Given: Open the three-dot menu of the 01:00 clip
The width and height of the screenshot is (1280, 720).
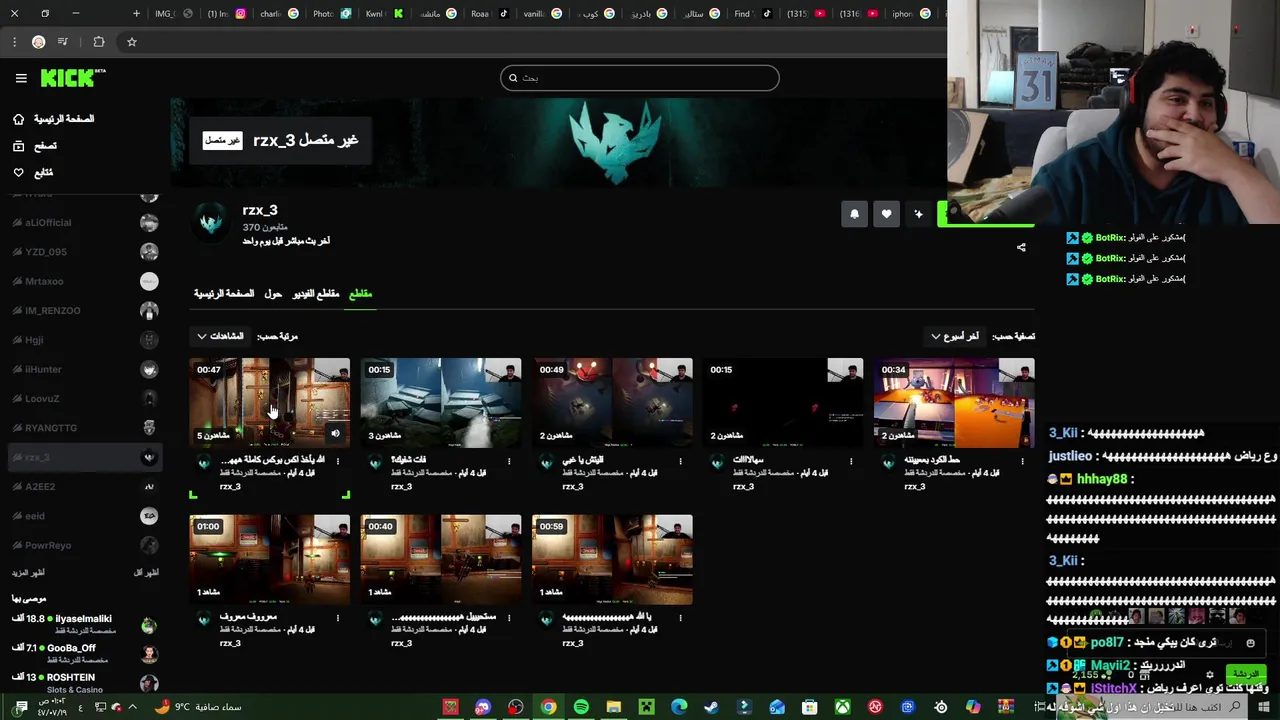Looking at the screenshot, I should (x=338, y=618).
